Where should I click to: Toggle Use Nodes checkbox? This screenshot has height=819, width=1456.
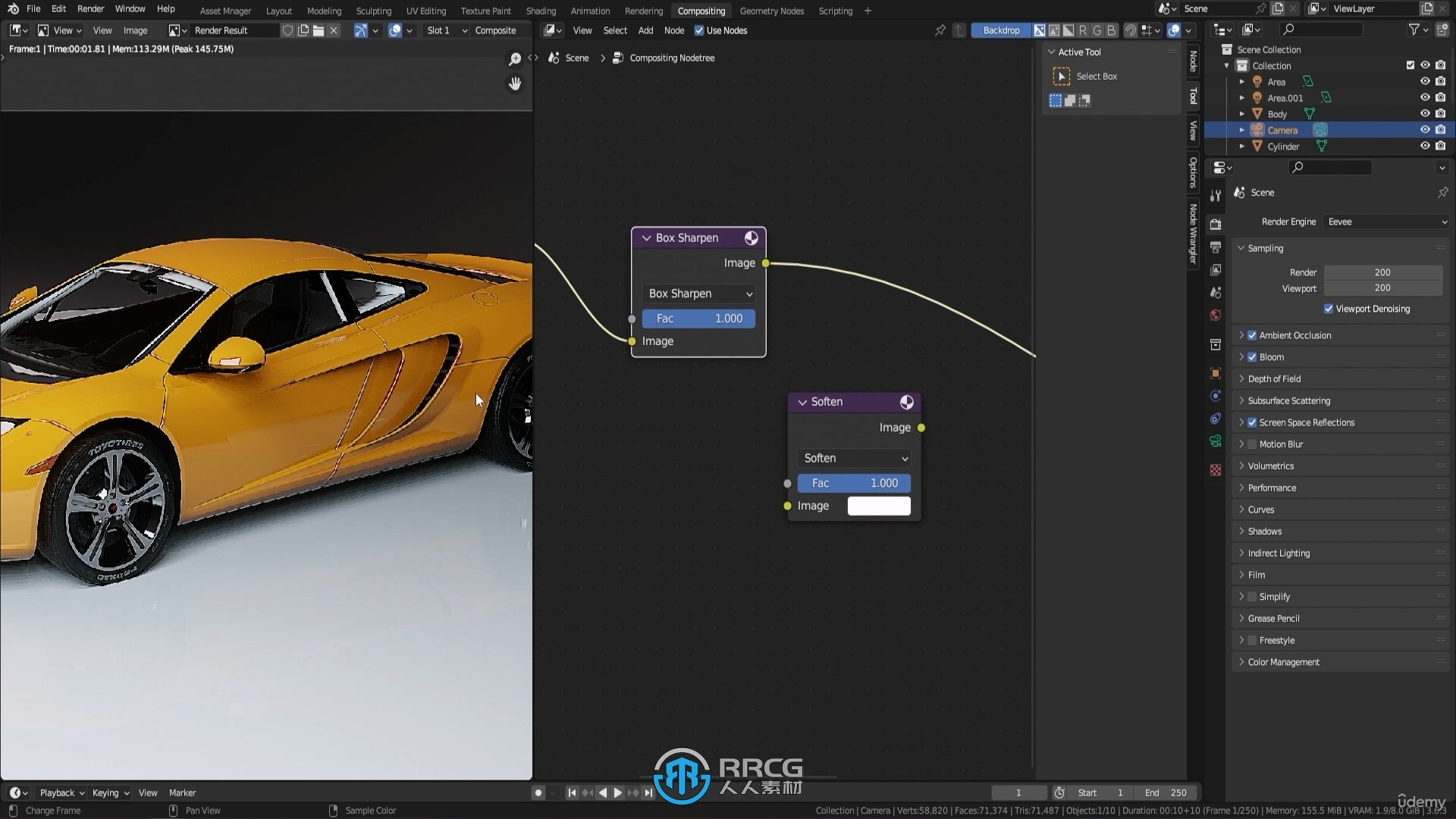pos(699,30)
